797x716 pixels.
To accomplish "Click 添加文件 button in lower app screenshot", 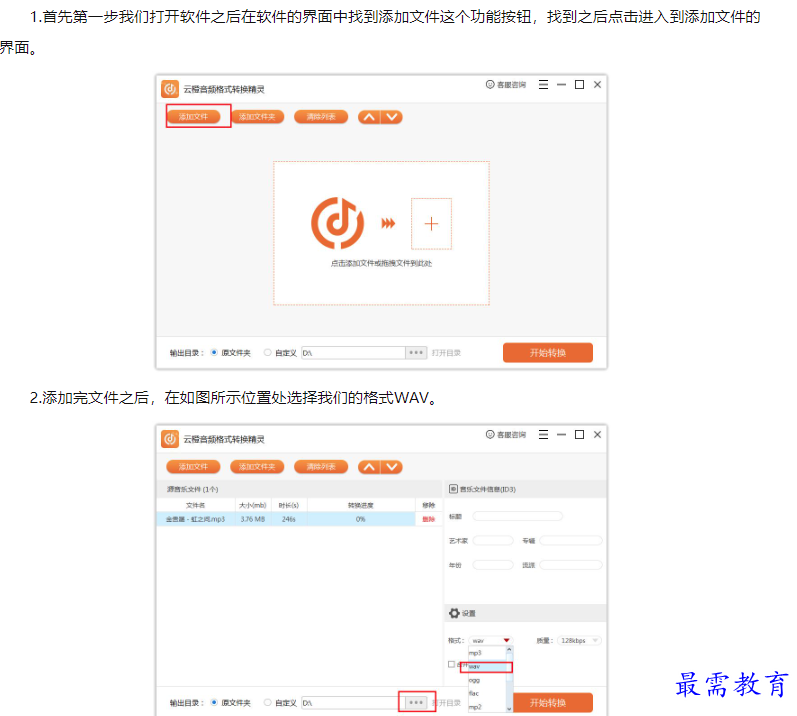I will point(193,467).
